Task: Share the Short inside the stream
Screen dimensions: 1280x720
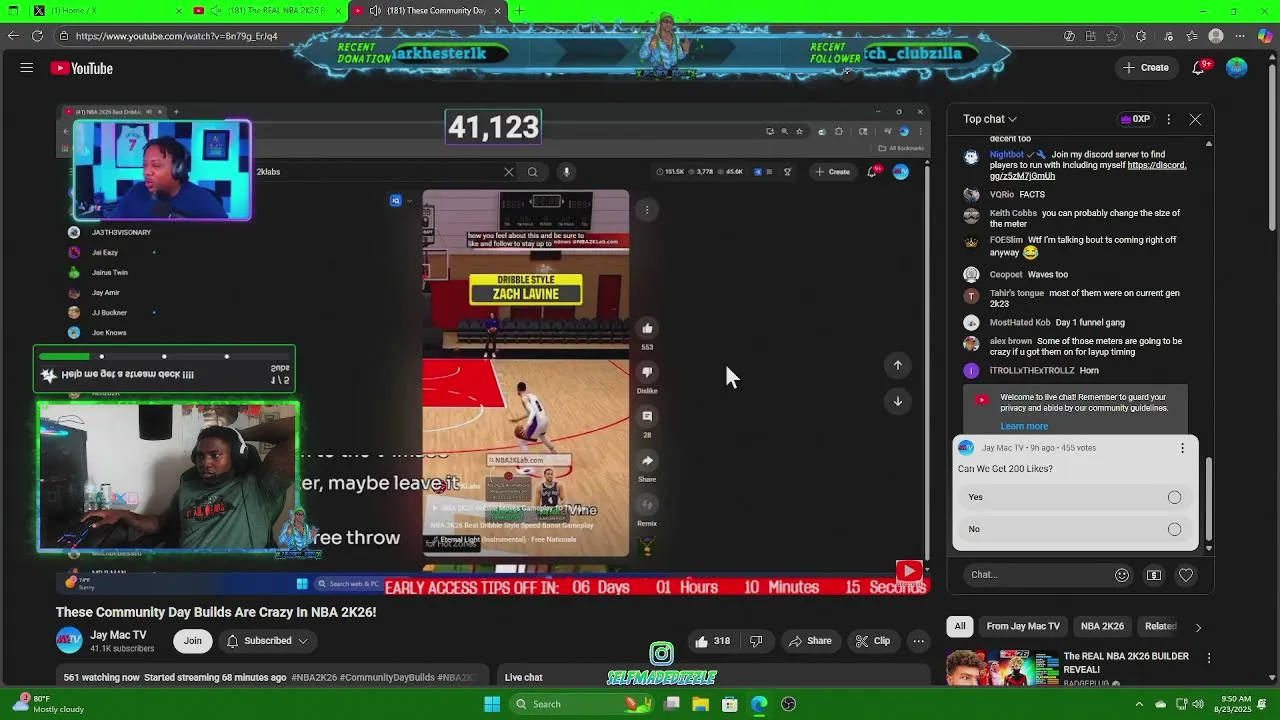Action: coord(647,461)
